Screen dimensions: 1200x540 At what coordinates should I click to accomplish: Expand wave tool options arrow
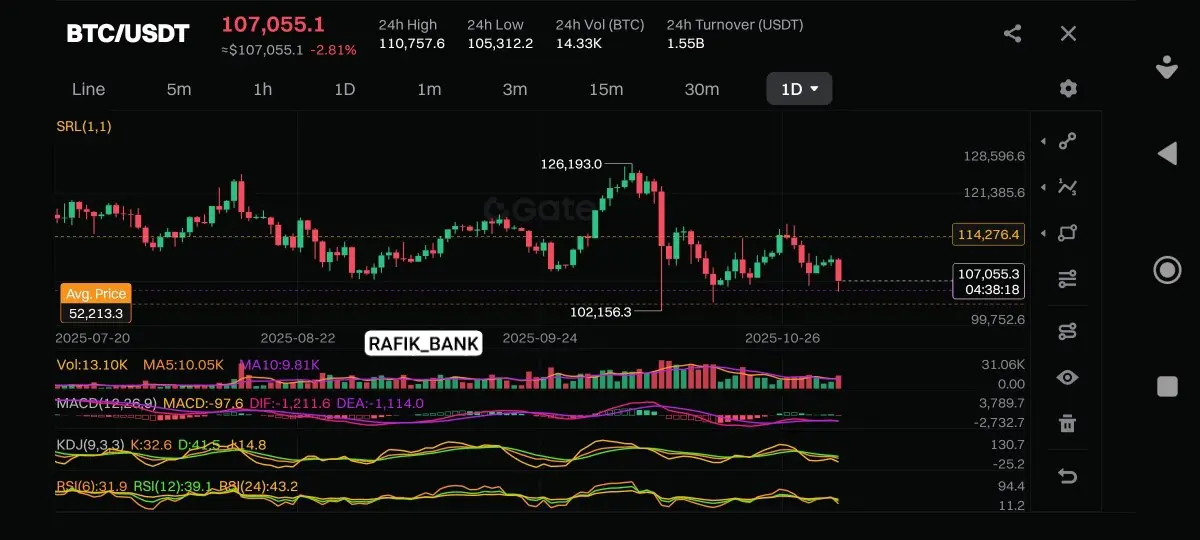(x=1044, y=187)
